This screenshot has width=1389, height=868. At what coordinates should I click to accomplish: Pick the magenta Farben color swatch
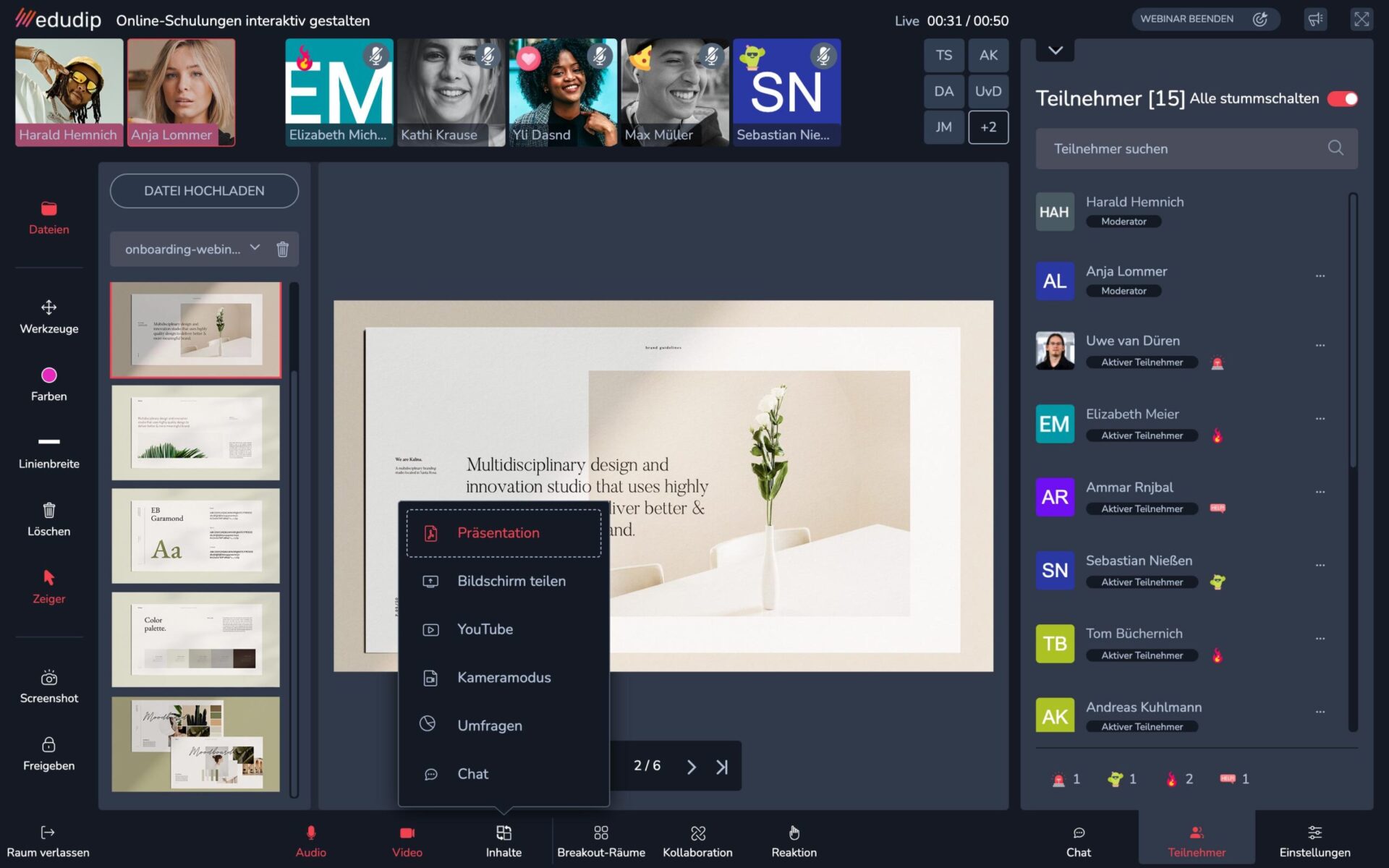[48, 375]
